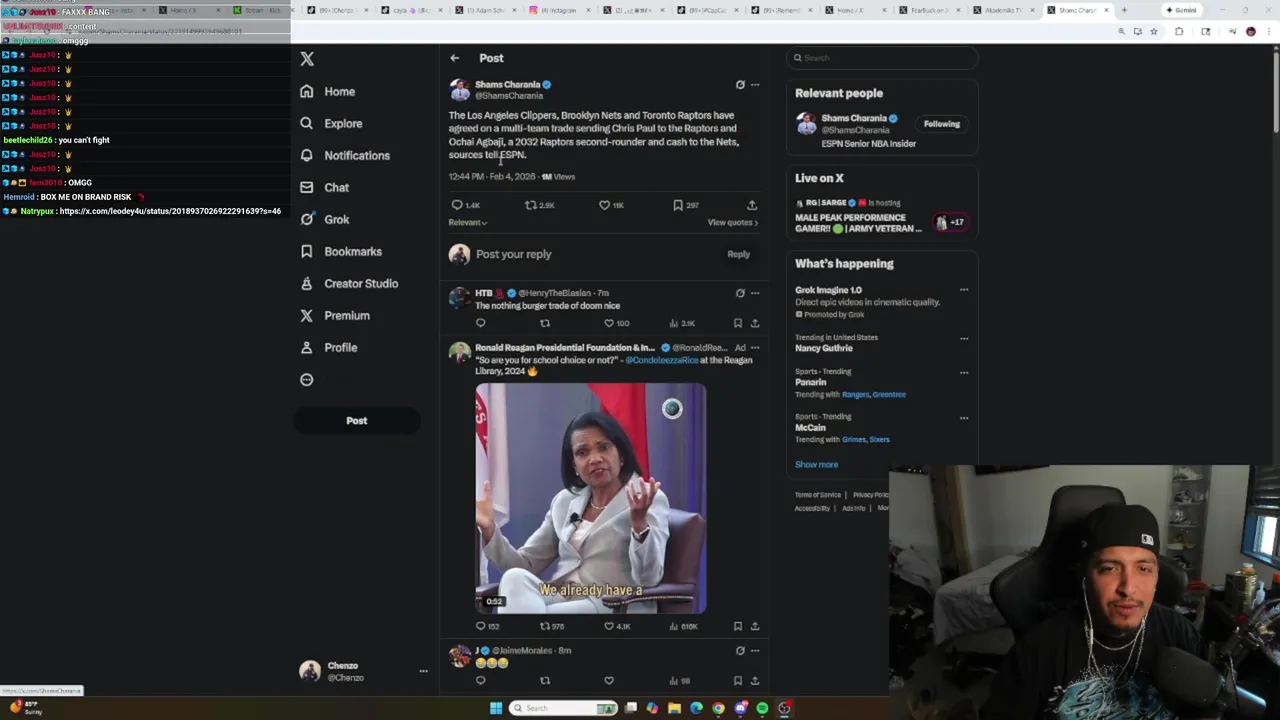The height and width of the screenshot is (720, 1280).
Task: Click the X search field
Action: pyautogui.click(x=882, y=58)
